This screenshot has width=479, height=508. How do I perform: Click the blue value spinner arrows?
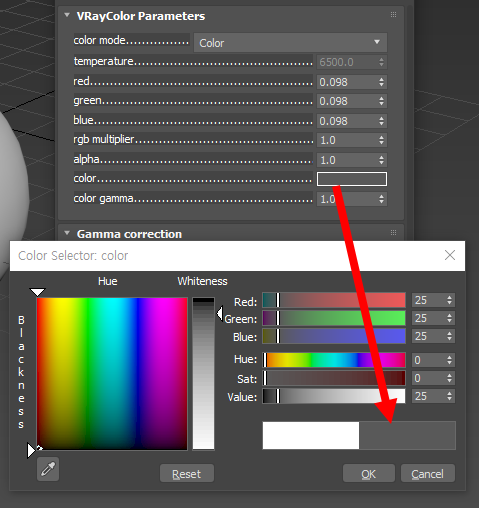tap(381, 121)
